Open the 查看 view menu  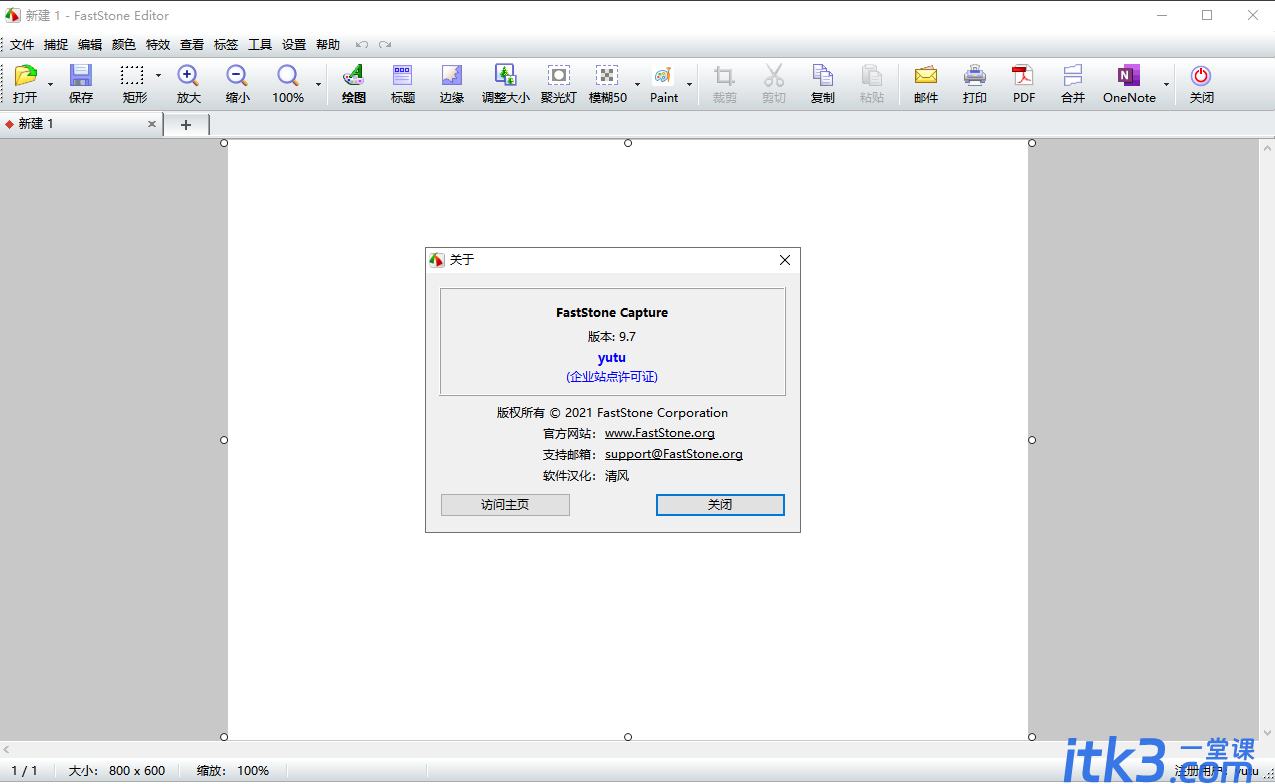(192, 45)
